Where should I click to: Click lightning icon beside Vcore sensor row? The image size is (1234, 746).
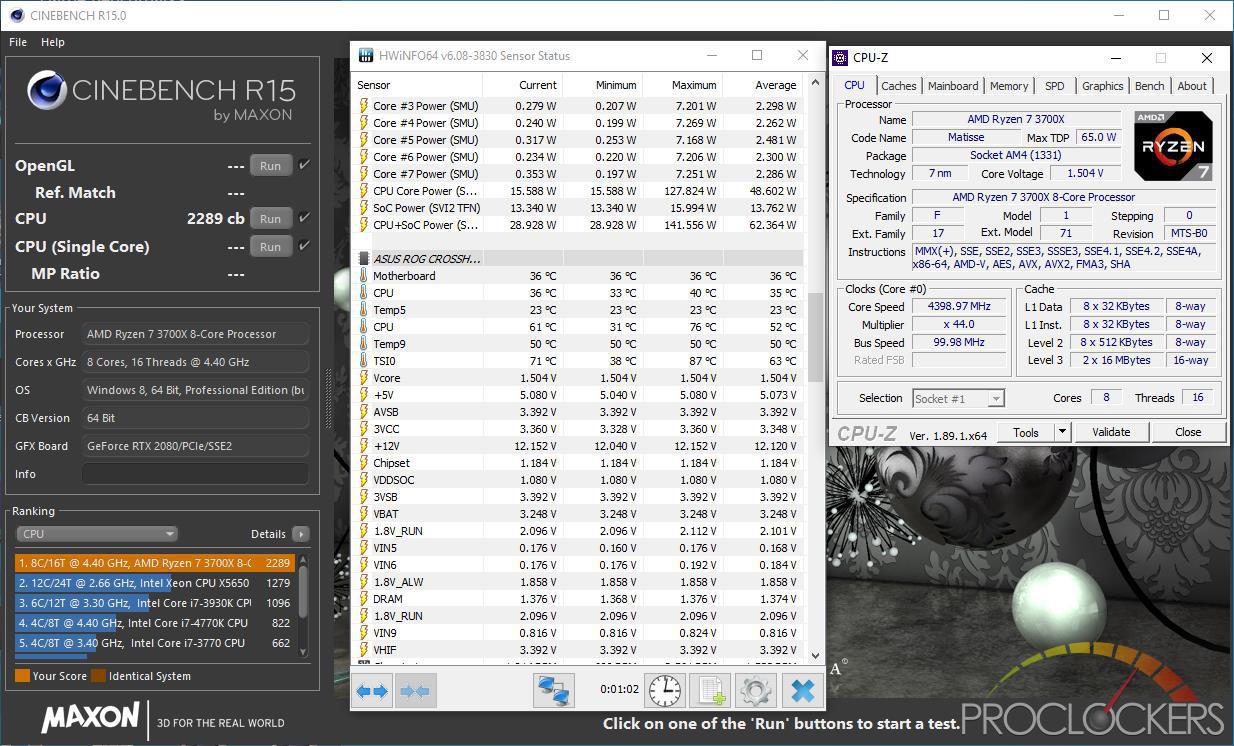click(364, 378)
